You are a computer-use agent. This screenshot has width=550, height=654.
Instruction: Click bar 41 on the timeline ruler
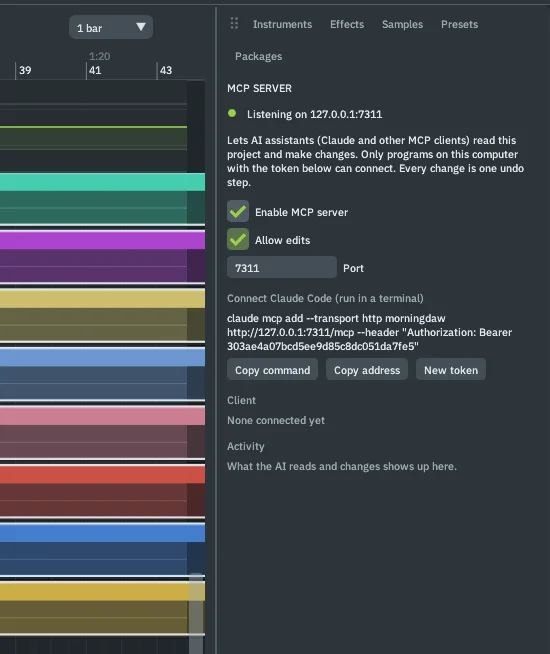[95, 70]
